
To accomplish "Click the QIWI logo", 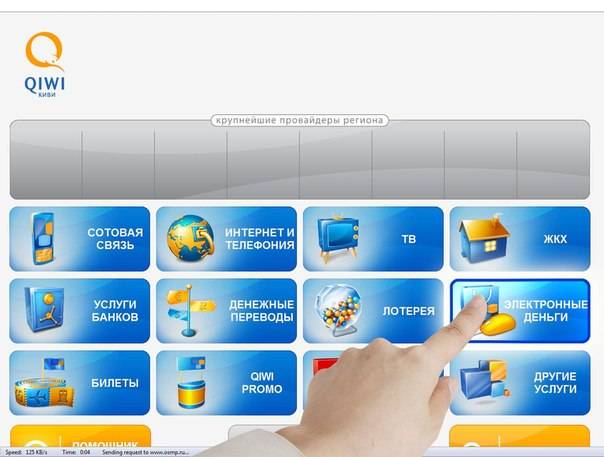I will tap(44, 64).
